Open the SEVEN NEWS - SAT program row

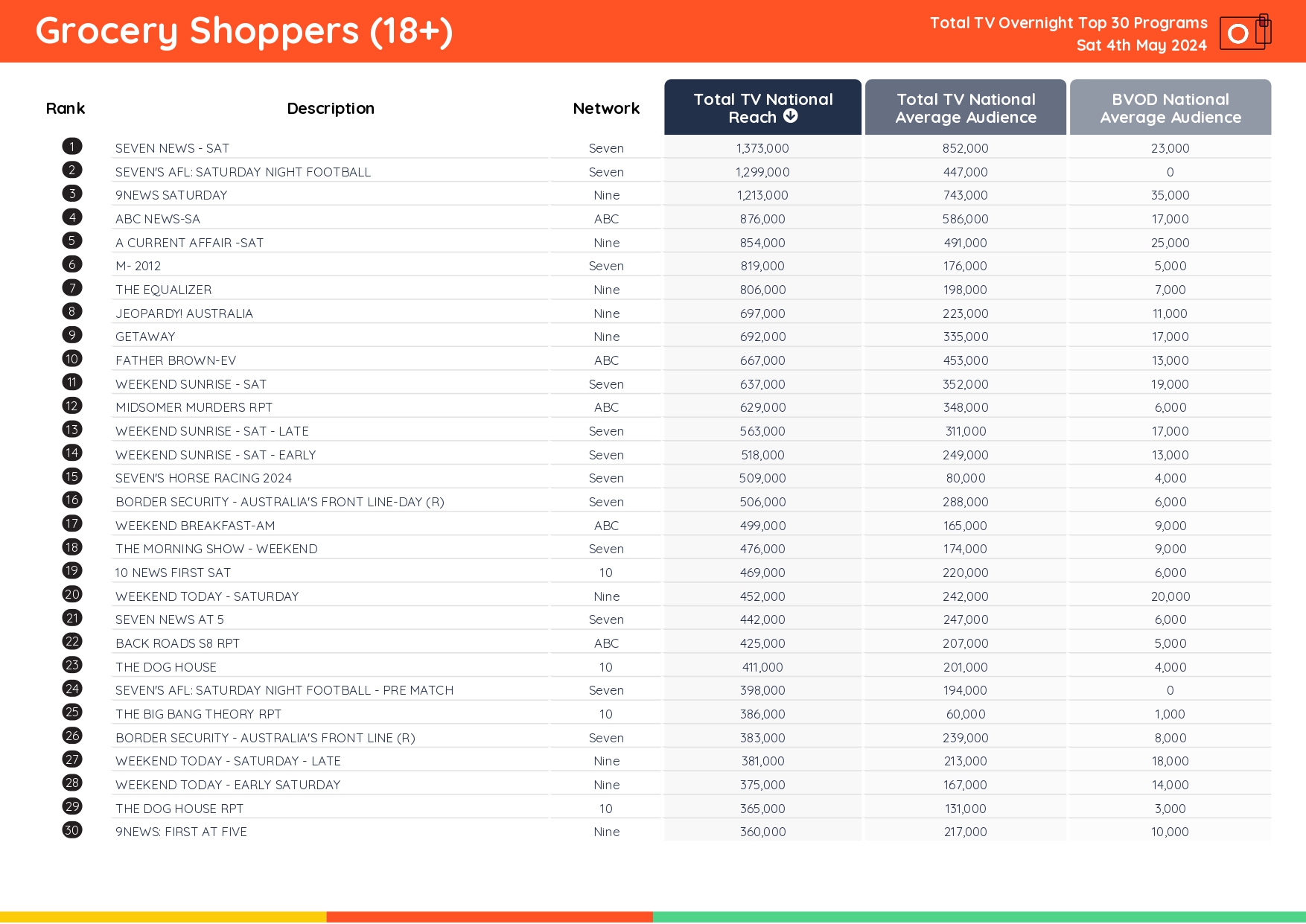pos(172,148)
